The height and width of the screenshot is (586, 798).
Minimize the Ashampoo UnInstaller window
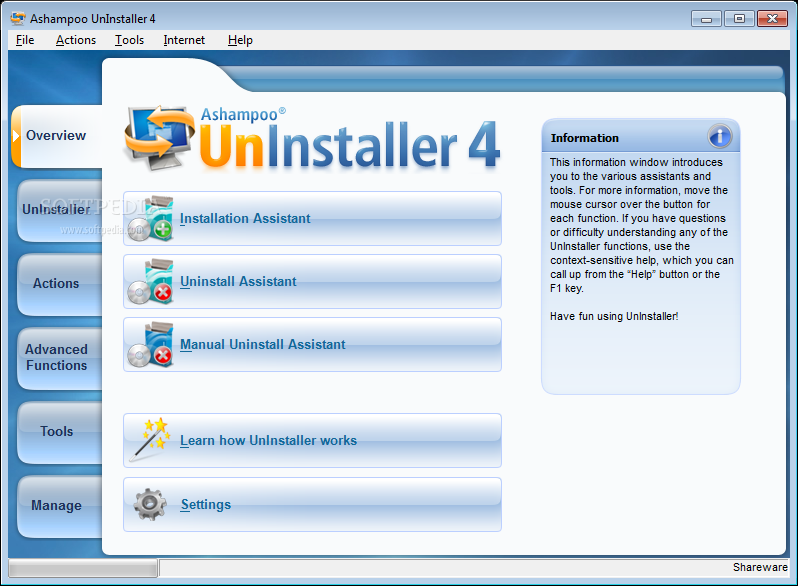(706, 19)
